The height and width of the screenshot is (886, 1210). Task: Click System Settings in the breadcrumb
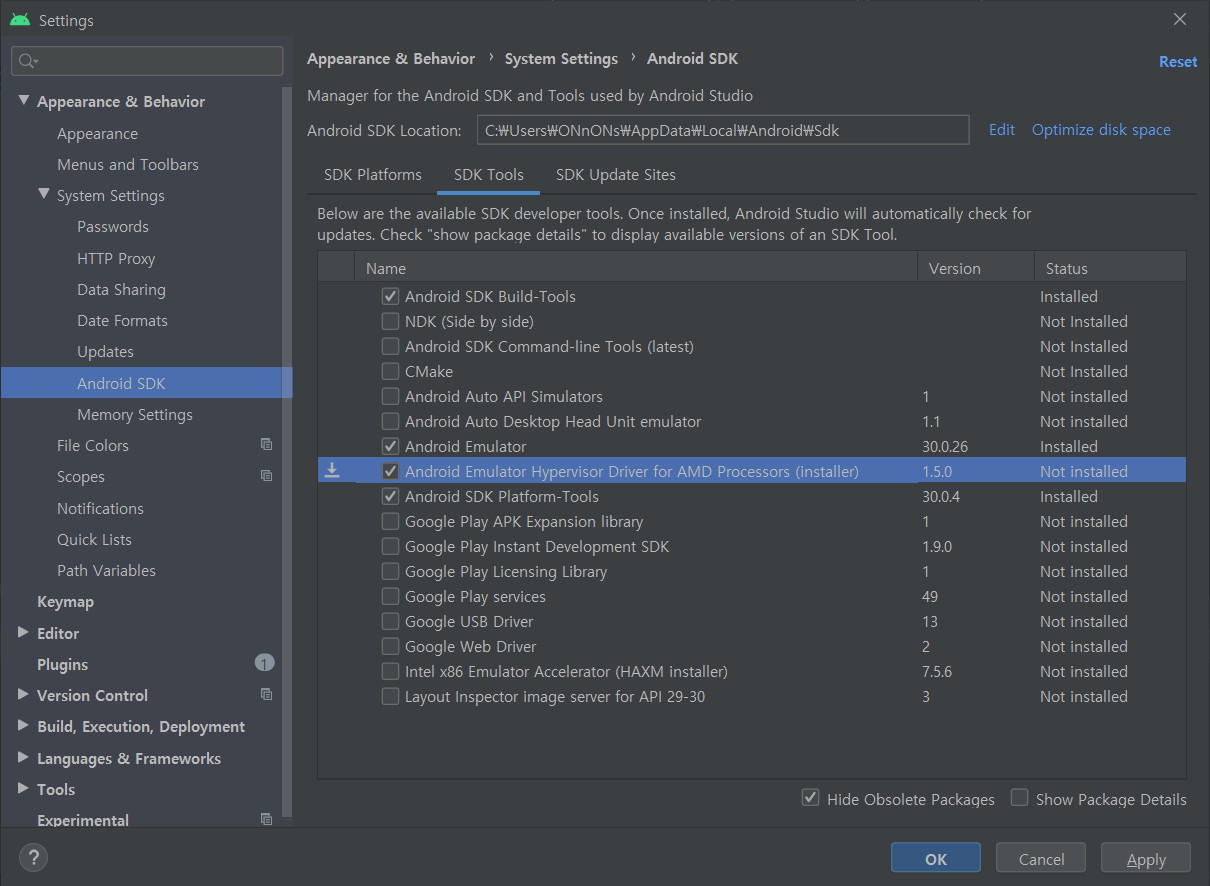(x=561, y=59)
